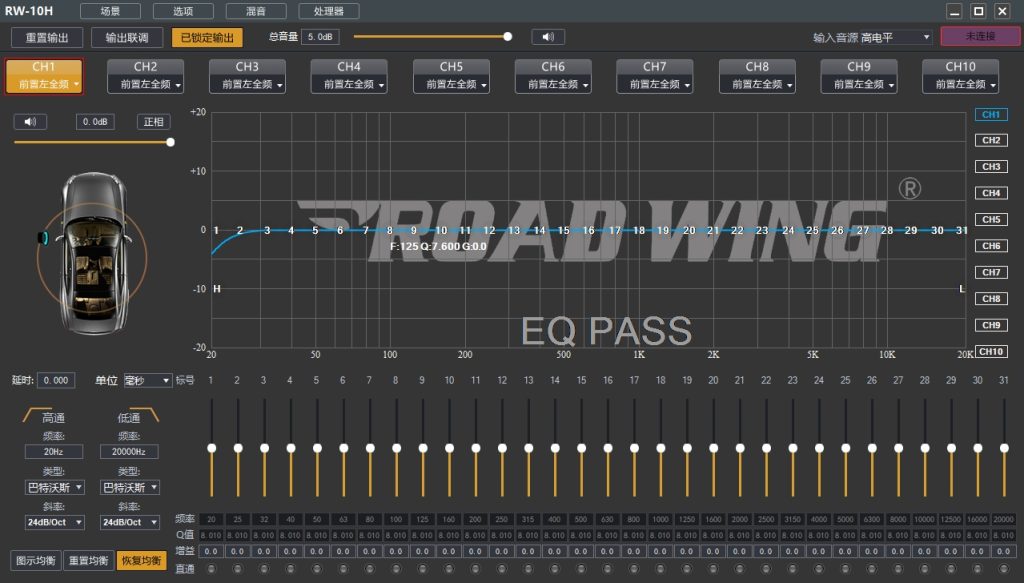This screenshot has width=1024, height=583.
Task: Toggle bypass for the 4000 Hz band
Action: point(819,569)
